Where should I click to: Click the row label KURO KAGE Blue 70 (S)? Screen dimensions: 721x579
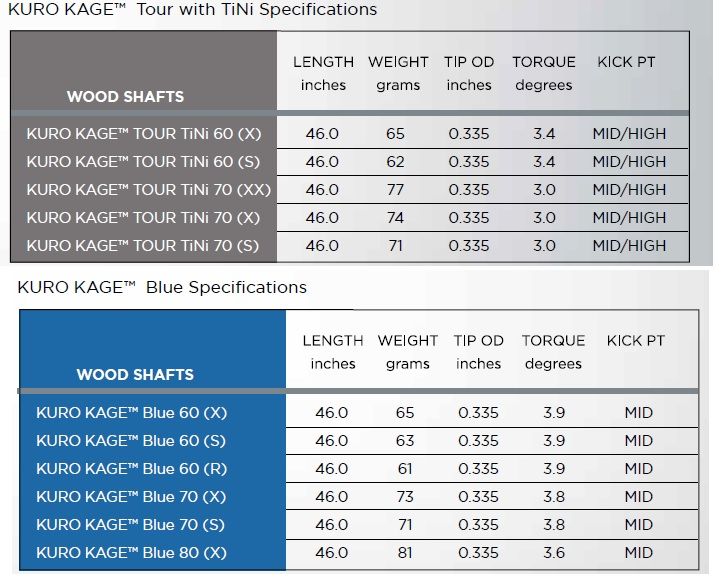point(131,525)
